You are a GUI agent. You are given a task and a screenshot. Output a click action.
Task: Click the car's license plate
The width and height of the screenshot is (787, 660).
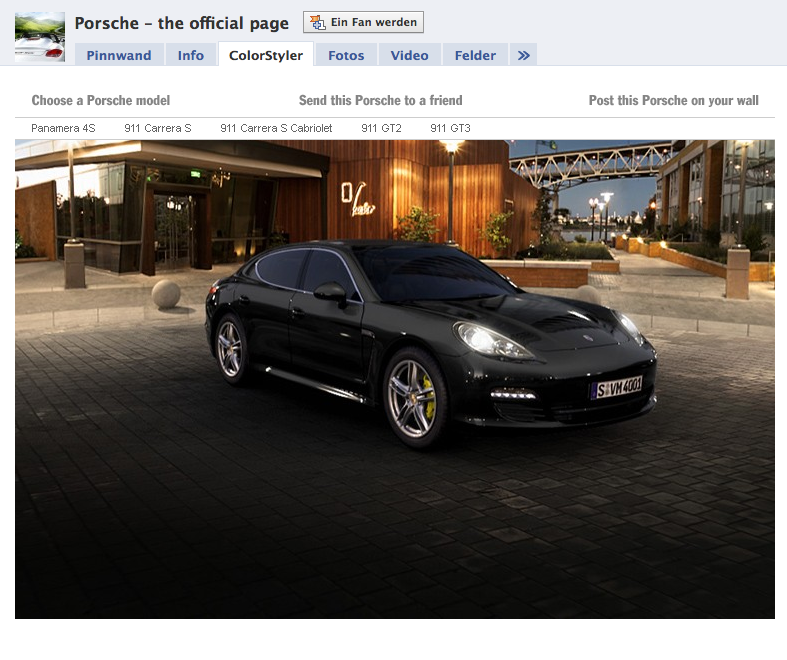coord(616,387)
